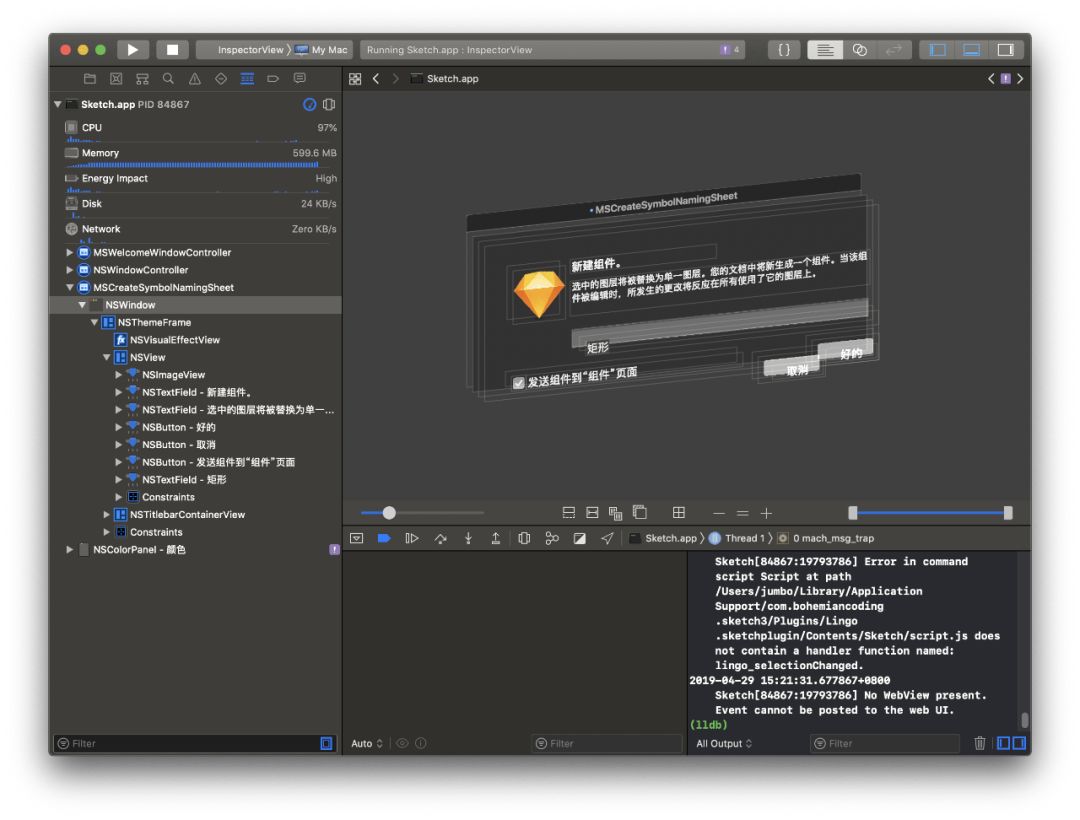Open the Report navigator icon
This screenshot has width=1080, height=820.
(300, 78)
